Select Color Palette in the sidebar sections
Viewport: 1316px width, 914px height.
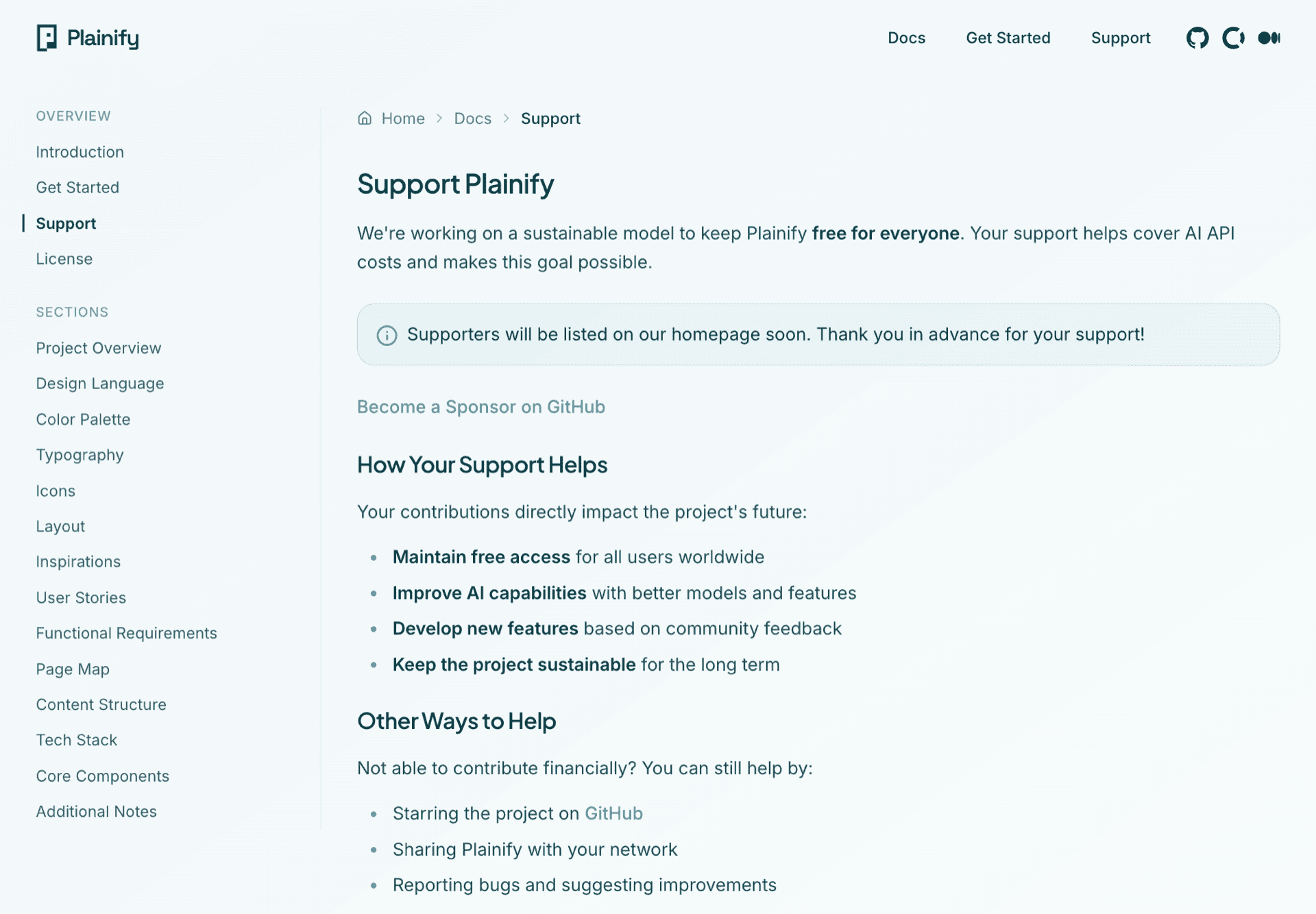coord(83,419)
